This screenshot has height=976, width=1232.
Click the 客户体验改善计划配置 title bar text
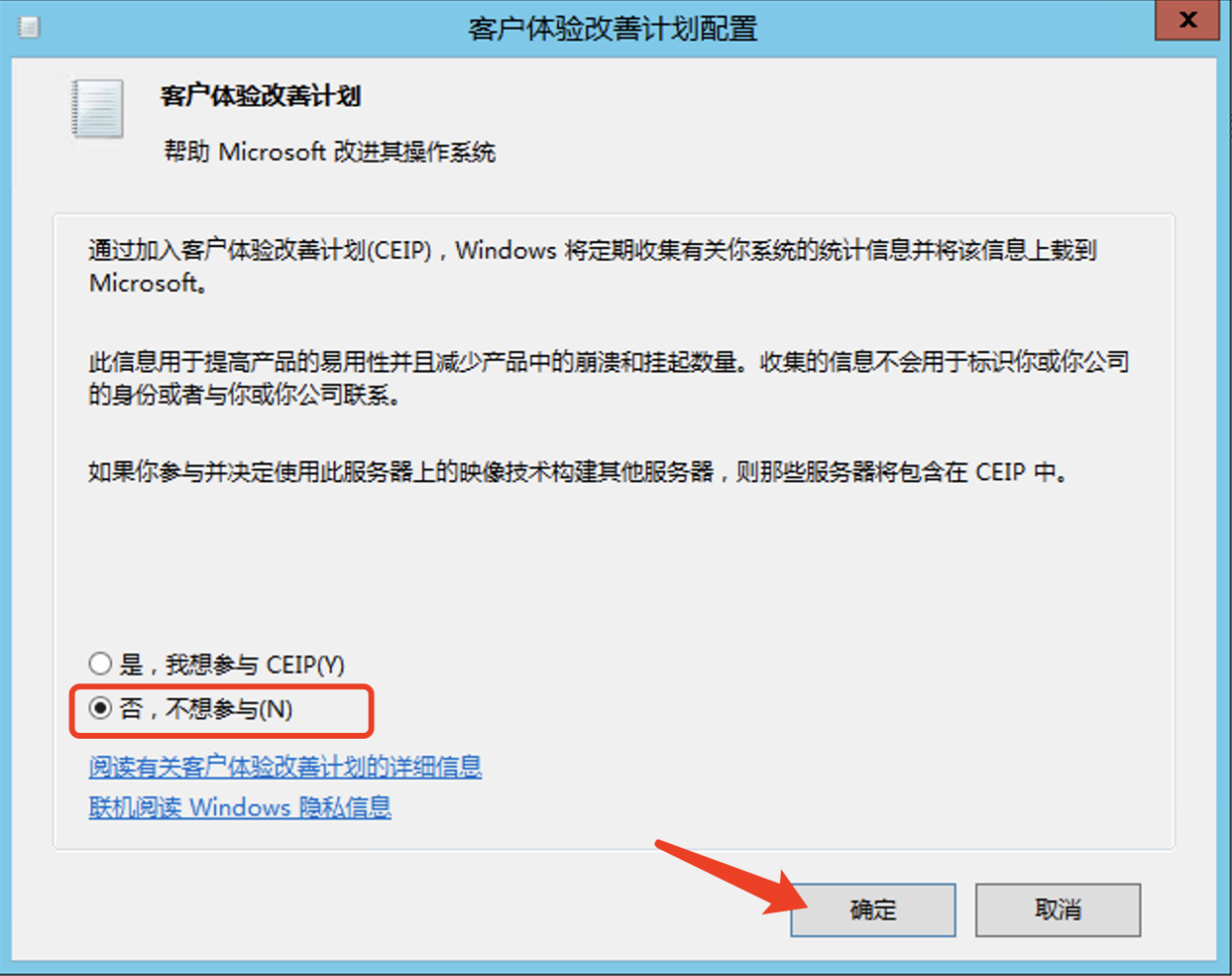(x=613, y=29)
